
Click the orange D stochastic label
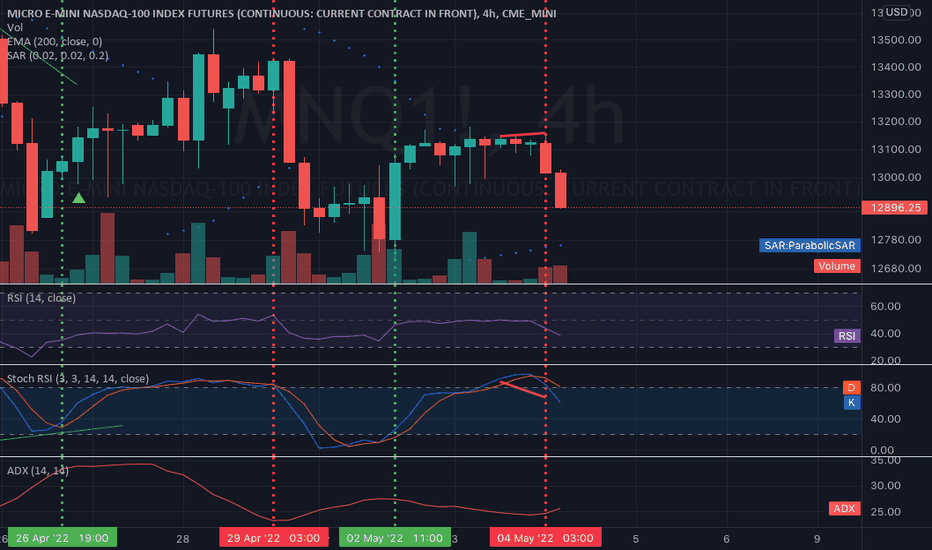pyautogui.click(x=851, y=388)
